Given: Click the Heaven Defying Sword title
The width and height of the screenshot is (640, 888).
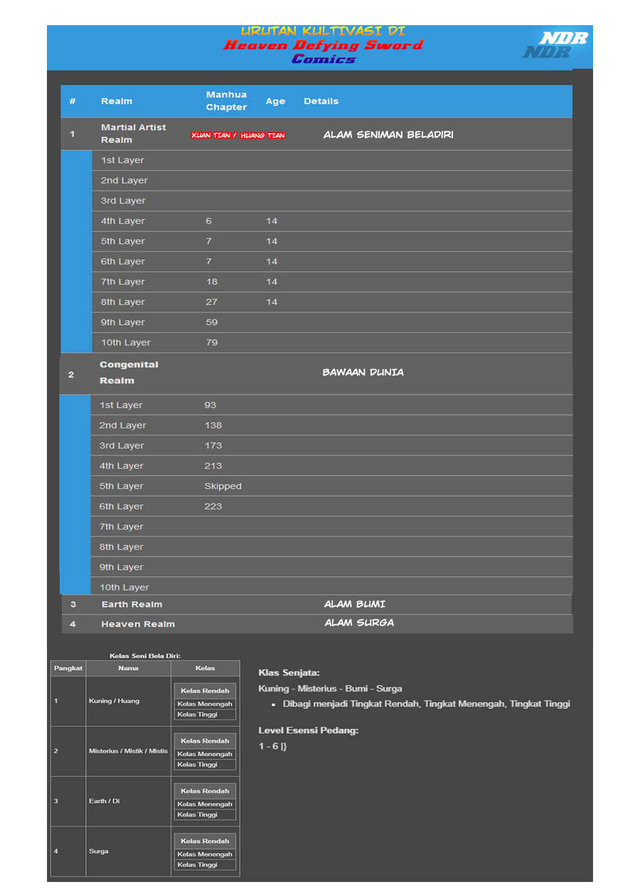Looking at the screenshot, I should [x=322, y=45].
